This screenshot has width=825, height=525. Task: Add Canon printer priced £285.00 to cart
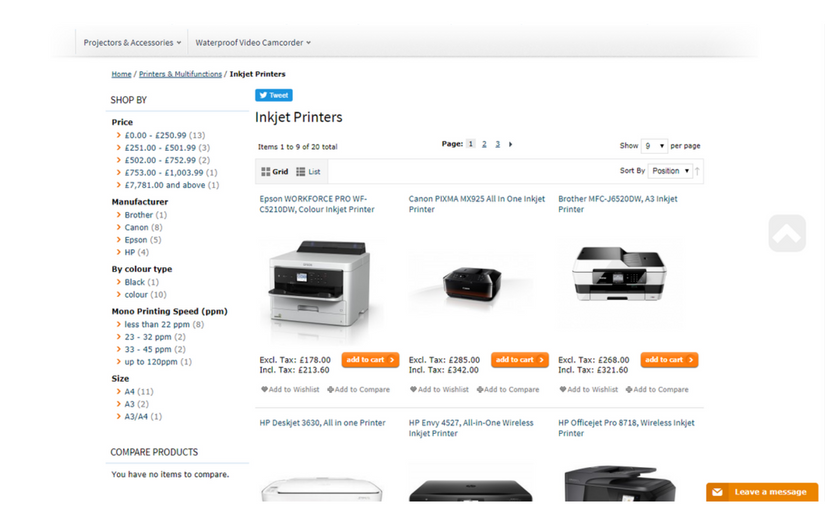(x=520, y=360)
